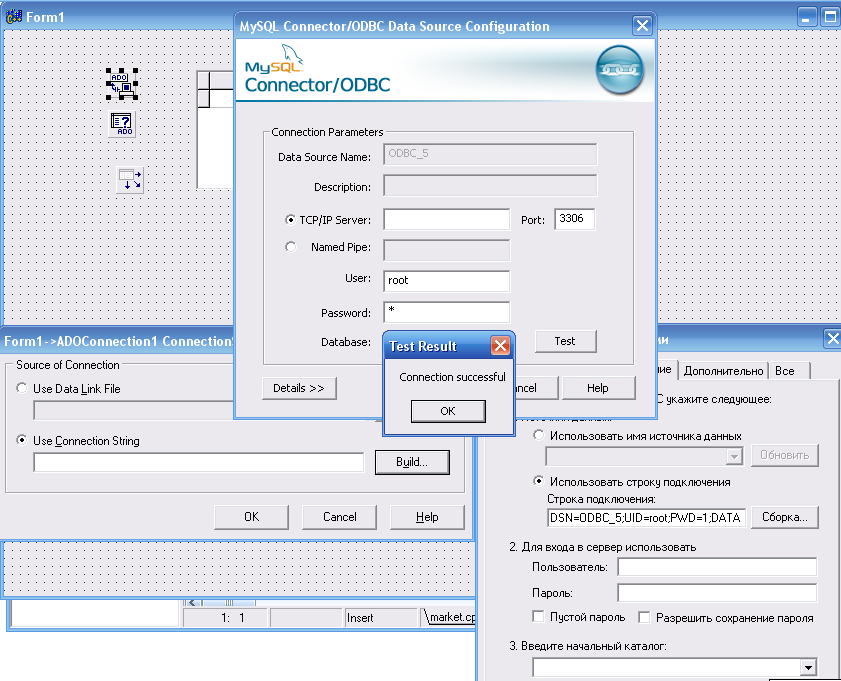Click OK in the ADOConnection1 dialog
This screenshot has width=841, height=681.
[251, 517]
